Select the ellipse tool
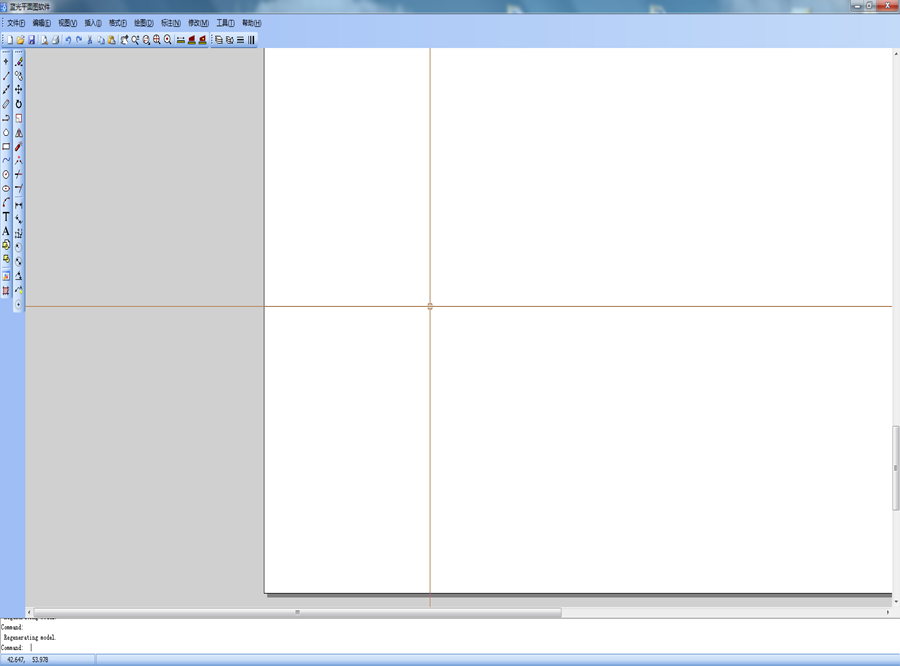Screen dimensions: 900x666 (6, 188)
